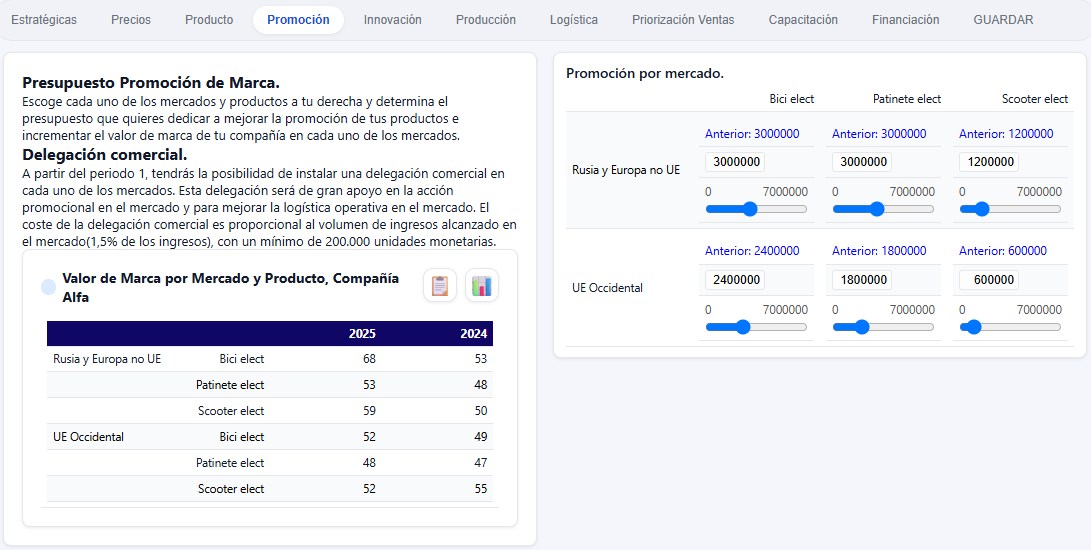Click UE Occidental Patinete field 1800000

tap(861, 280)
